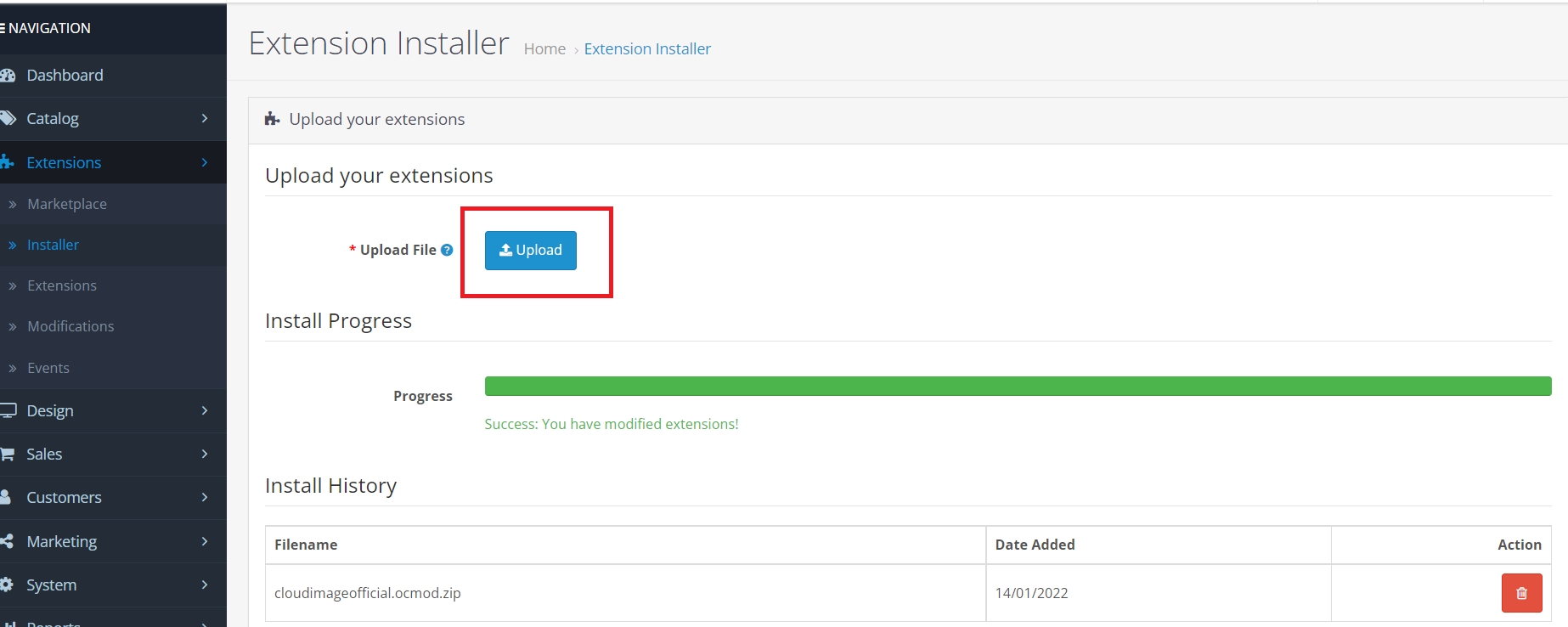
Task: Open the Marketplace submenu item
Action: [x=67, y=204]
